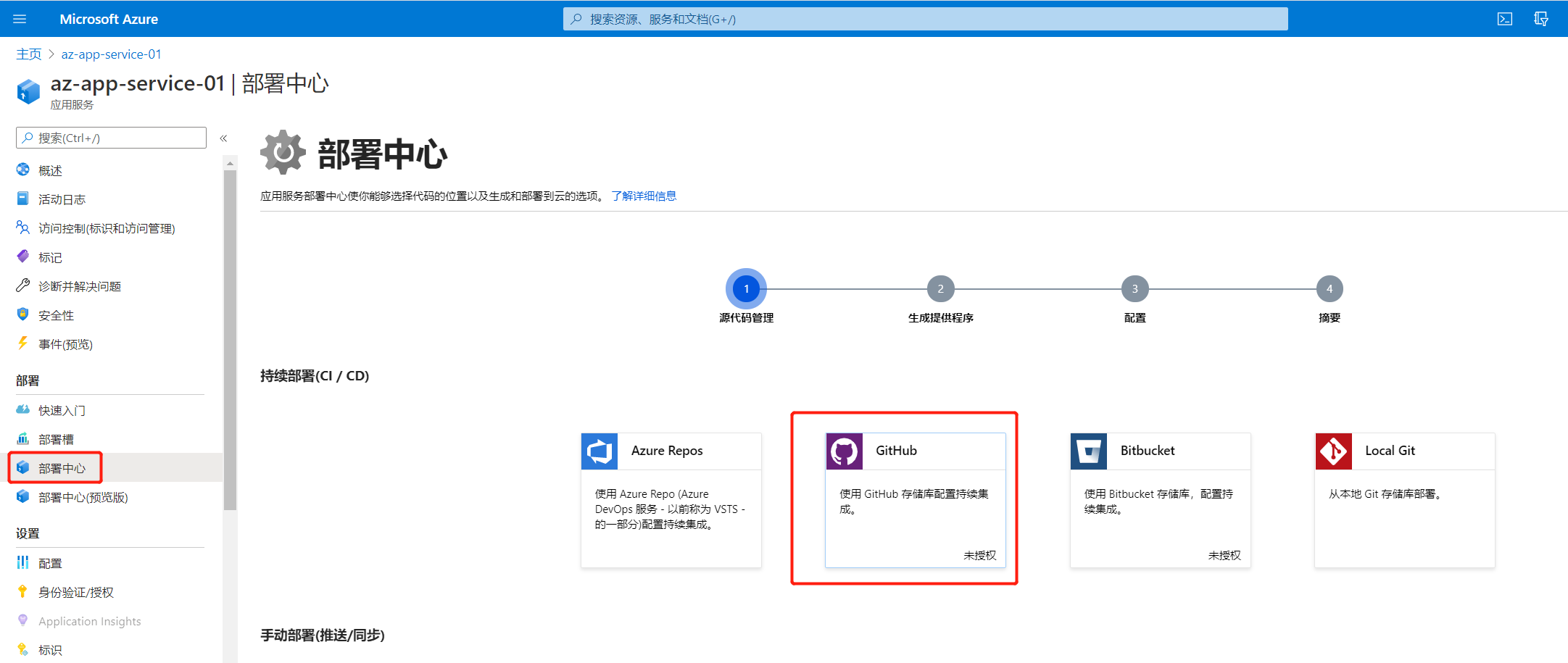This screenshot has width=1568, height=663.
Task: Click the 未授权 status on GitHub card
Action: [x=979, y=555]
